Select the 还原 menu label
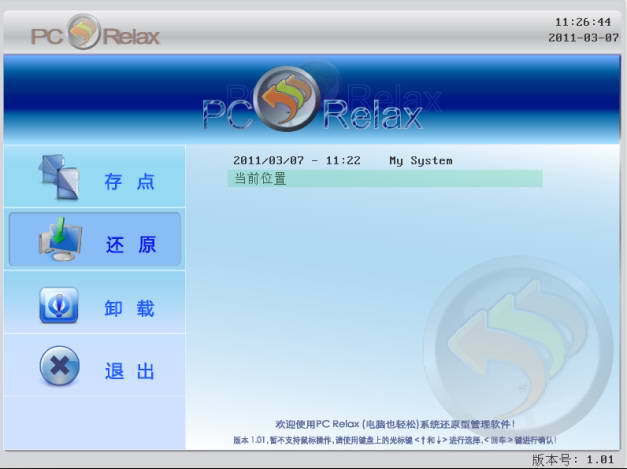The width and height of the screenshot is (627, 469). click(131, 244)
